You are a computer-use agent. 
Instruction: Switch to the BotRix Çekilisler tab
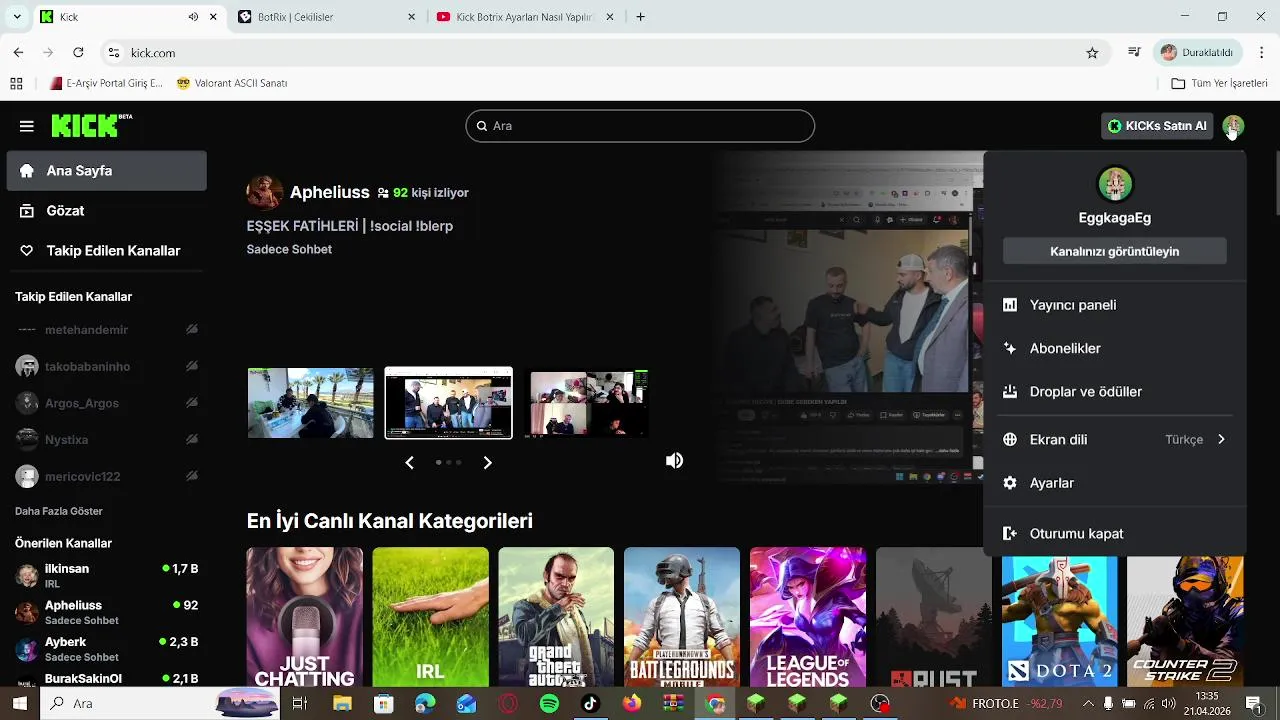326,17
